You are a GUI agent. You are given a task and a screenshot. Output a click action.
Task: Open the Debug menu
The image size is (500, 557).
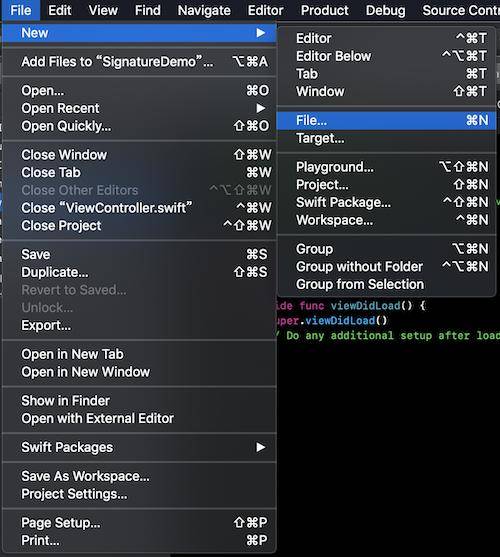[386, 10]
